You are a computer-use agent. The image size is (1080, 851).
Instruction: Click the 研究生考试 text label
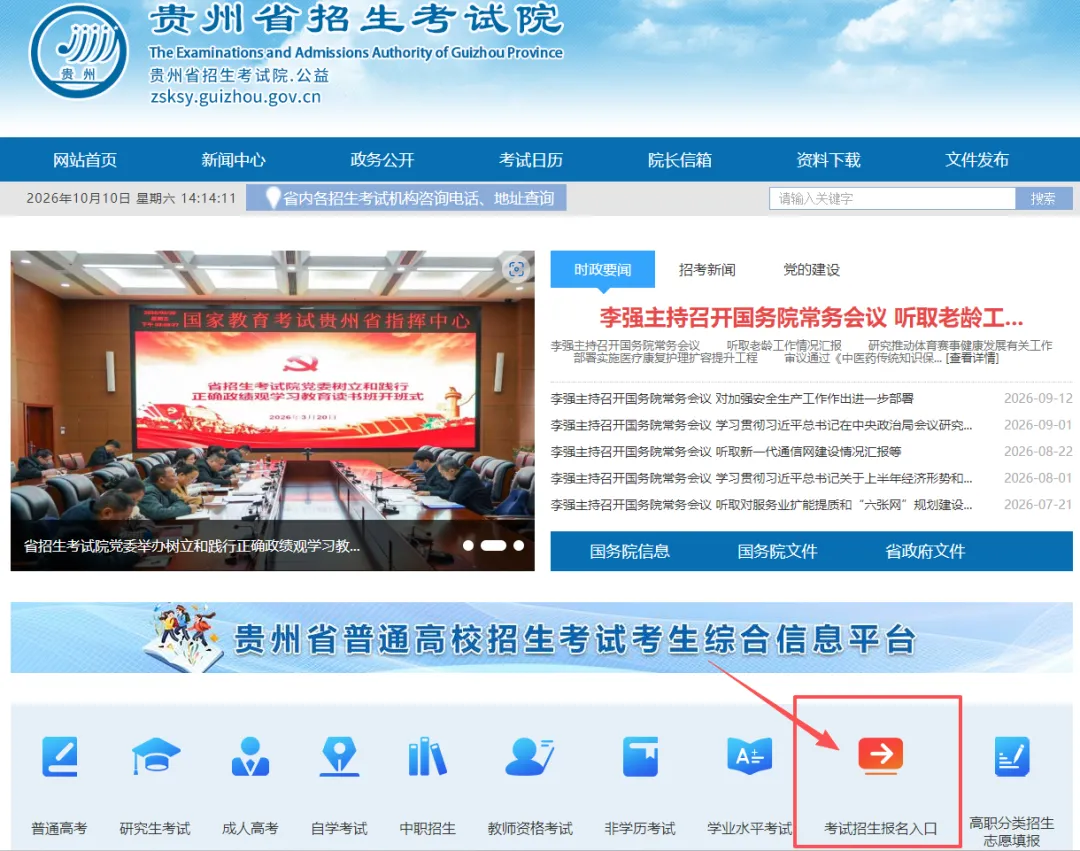coord(155,828)
